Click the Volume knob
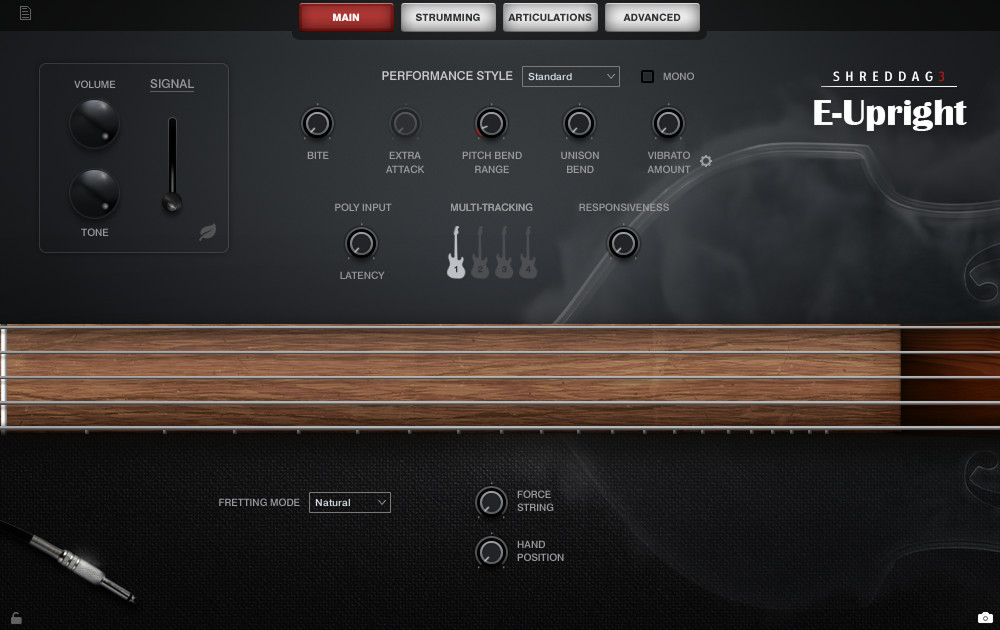 coord(94,124)
